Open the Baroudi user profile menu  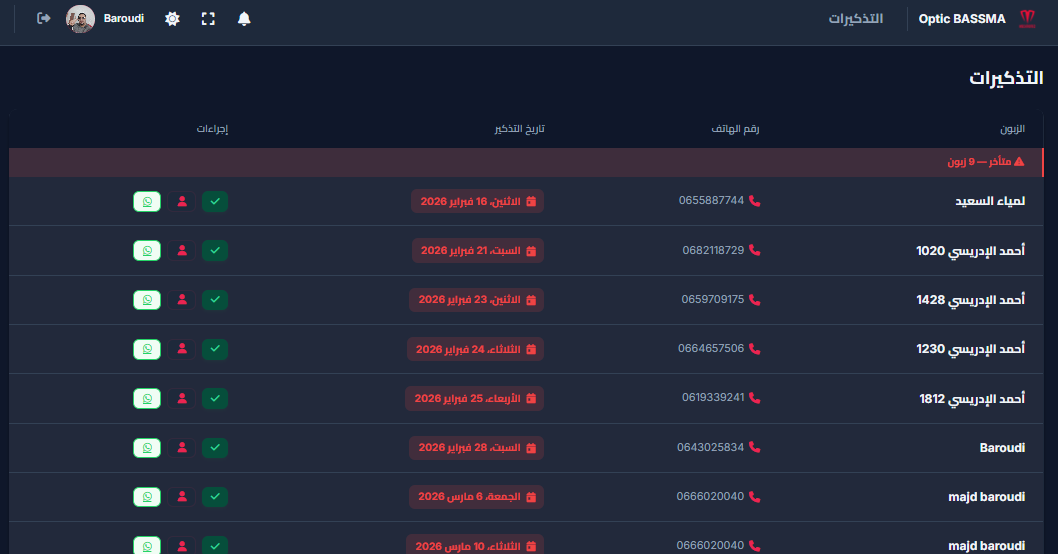tap(105, 19)
